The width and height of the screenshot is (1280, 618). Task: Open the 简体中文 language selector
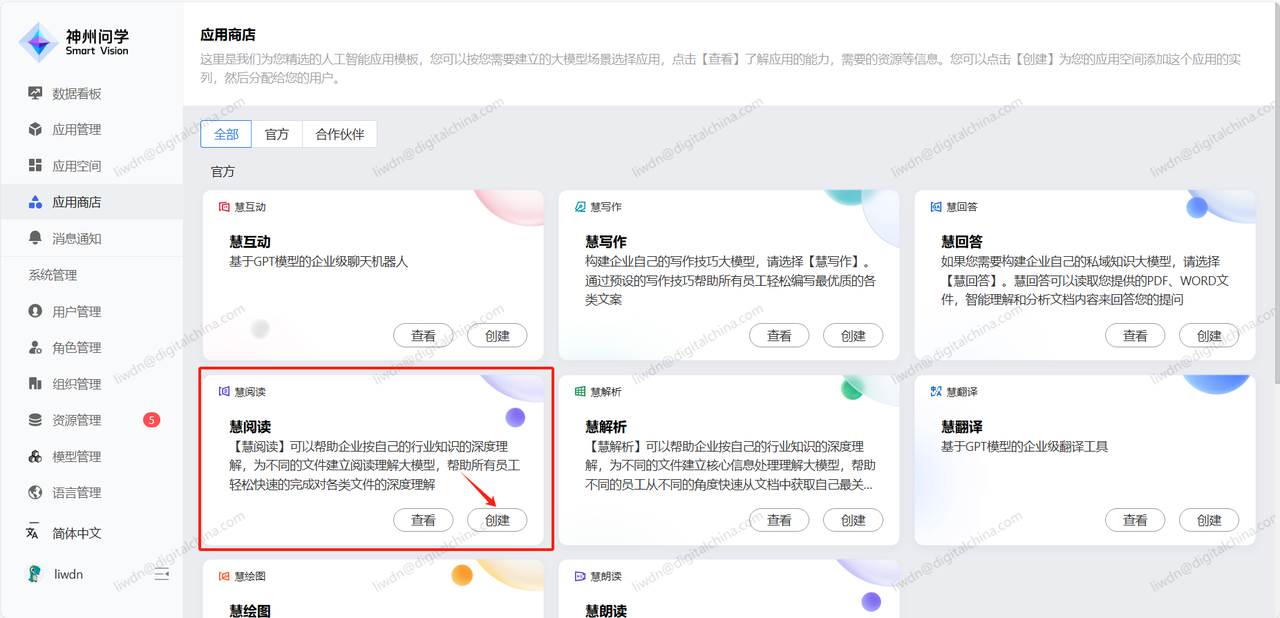pyautogui.click(x=76, y=533)
